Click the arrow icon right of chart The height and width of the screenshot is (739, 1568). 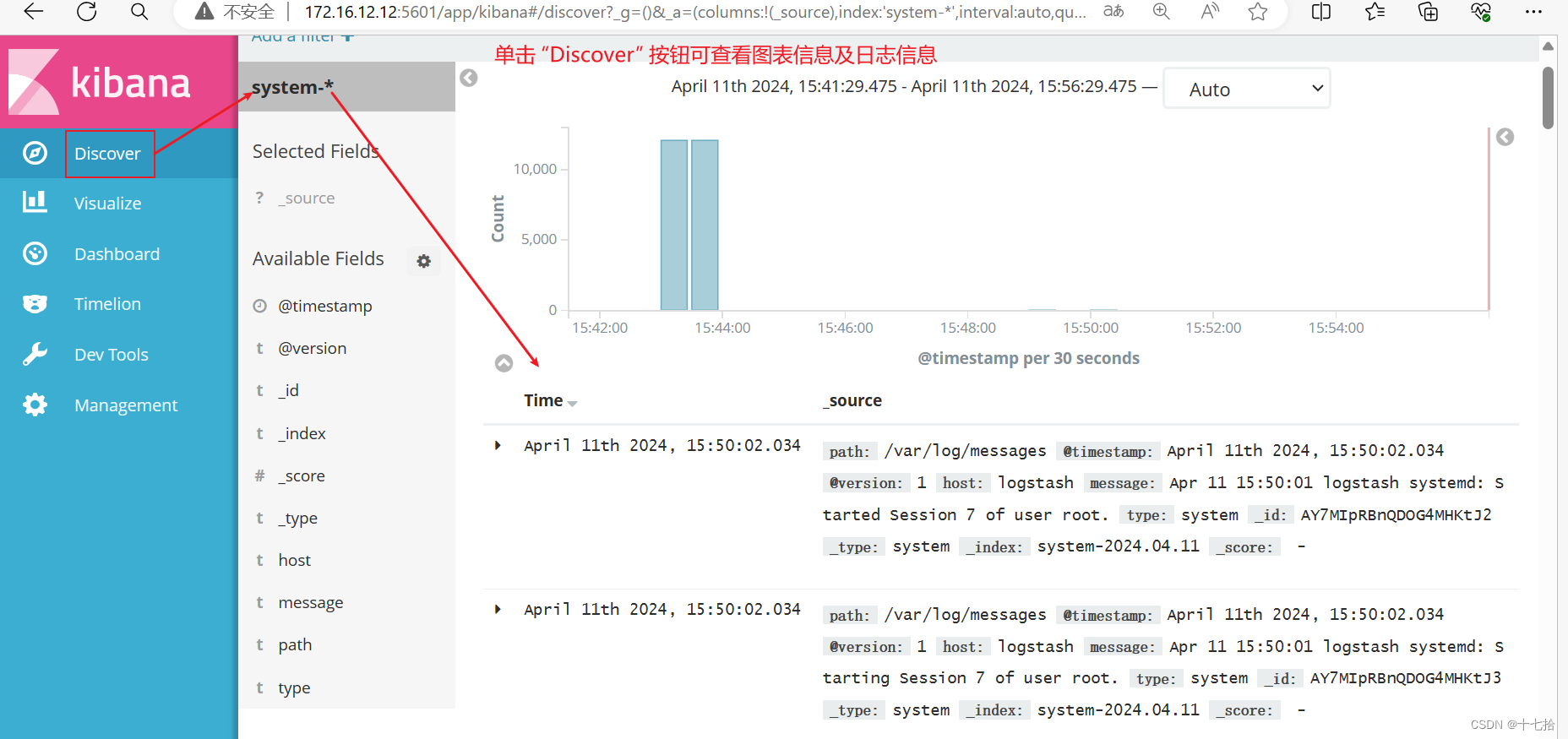[1505, 137]
